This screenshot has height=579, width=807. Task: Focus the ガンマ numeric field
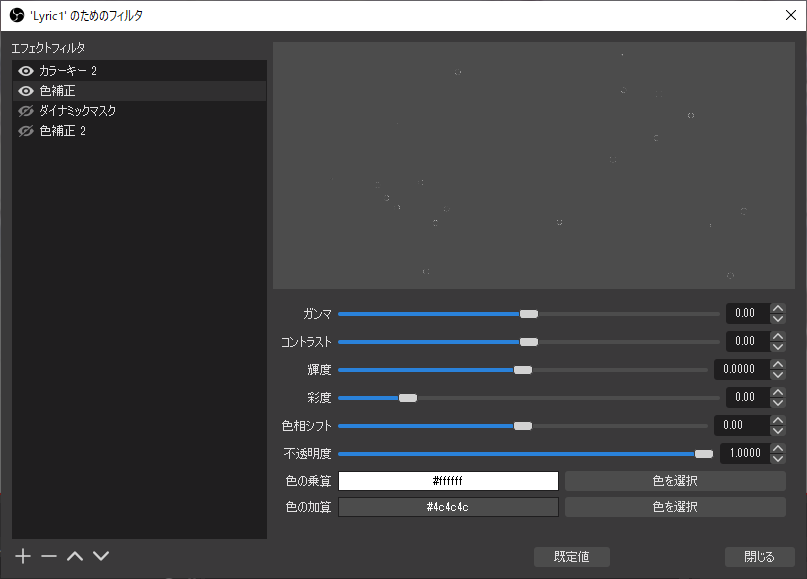click(x=748, y=313)
